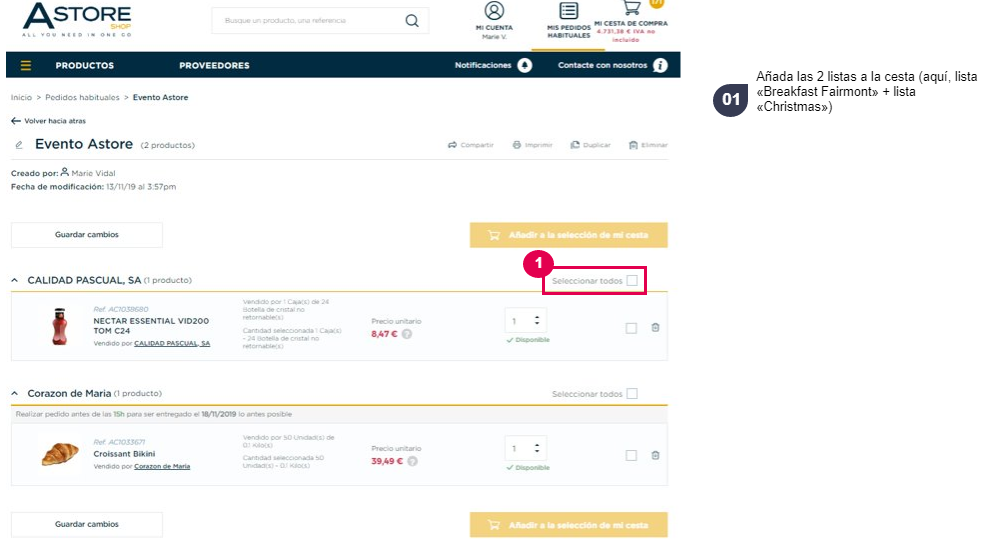
Task: Open the shopping cart icon
Action: point(631,8)
